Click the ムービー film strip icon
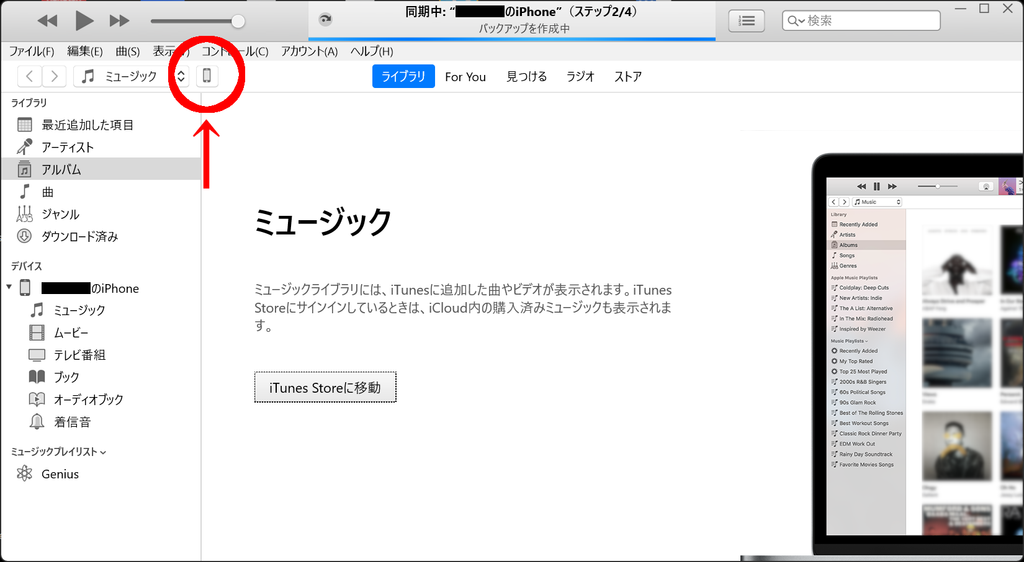Image resolution: width=1024 pixels, height=562 pixels. pos(37,332)
